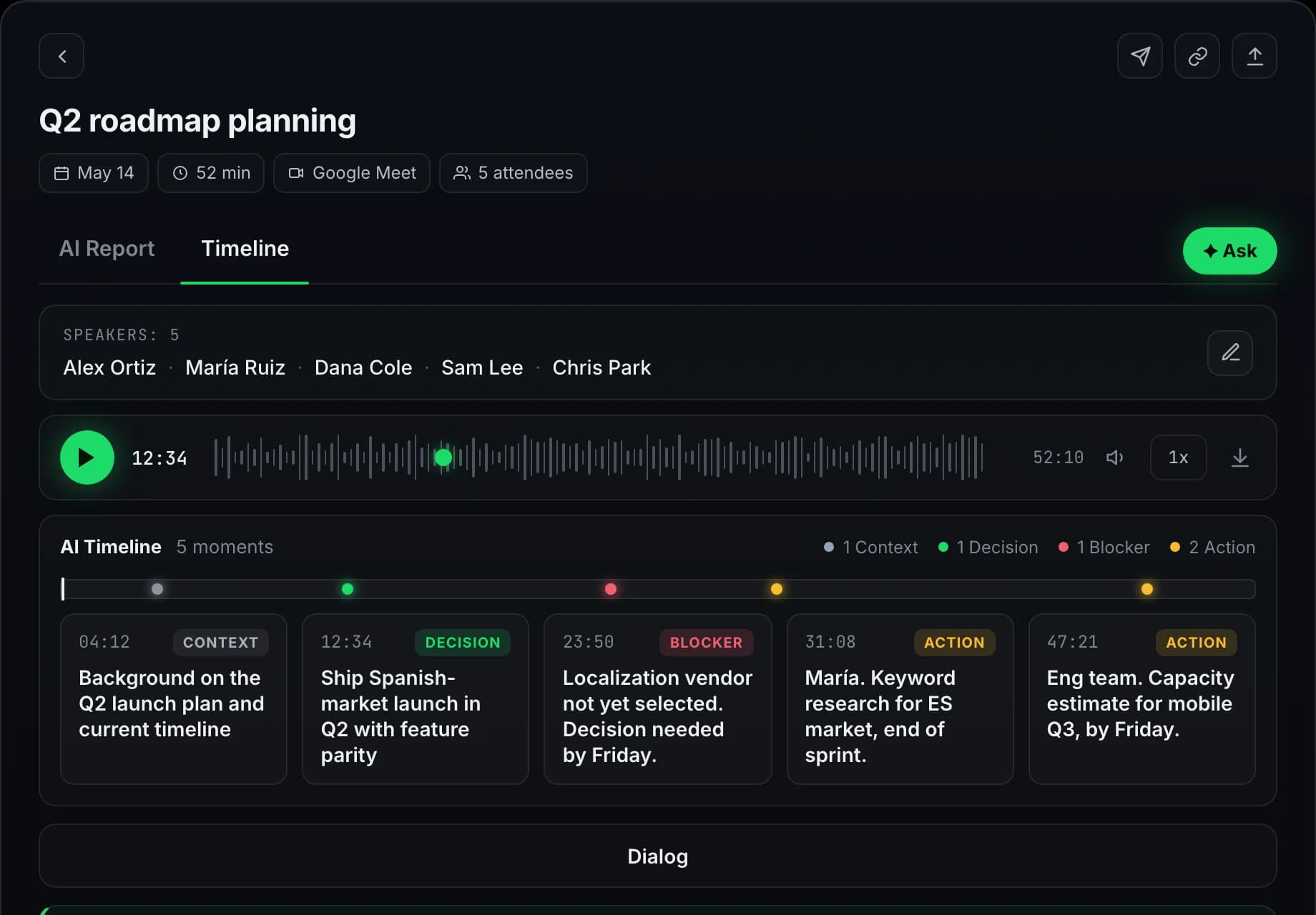Open the Dialog section

[x=657, y=856]
